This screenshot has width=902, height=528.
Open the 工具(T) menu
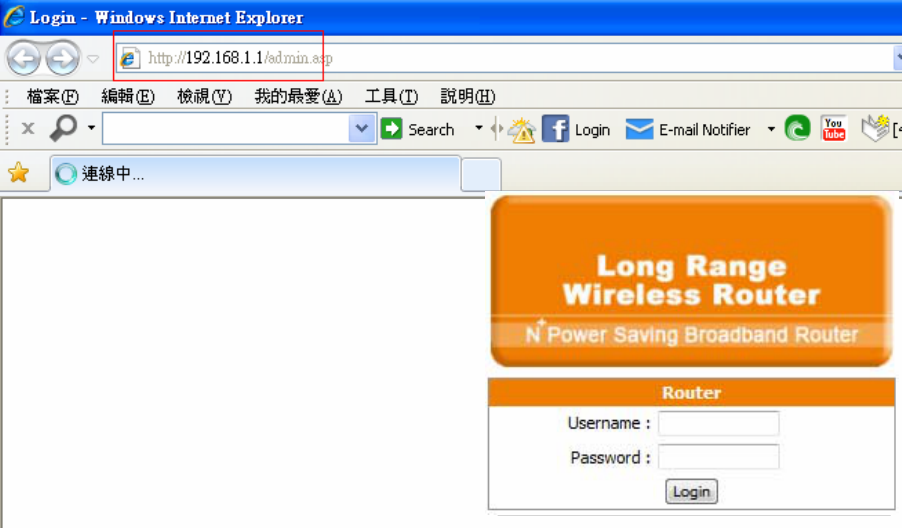[391, 96]
